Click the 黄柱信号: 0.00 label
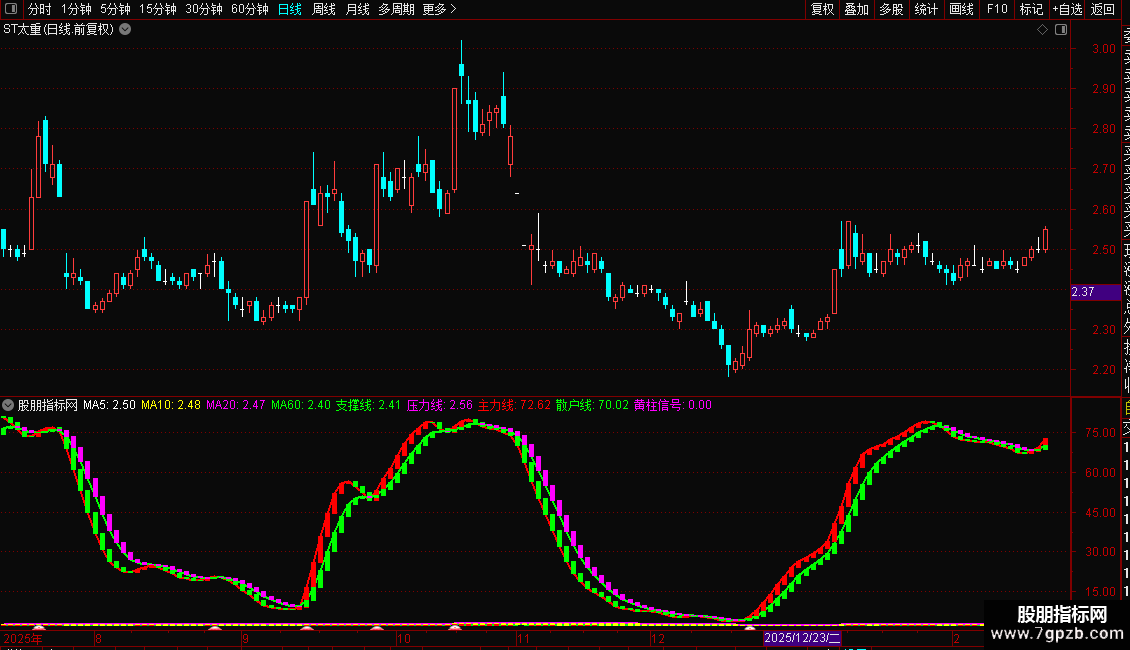This screenshot has height=650, width=1130. pos(673,405)
